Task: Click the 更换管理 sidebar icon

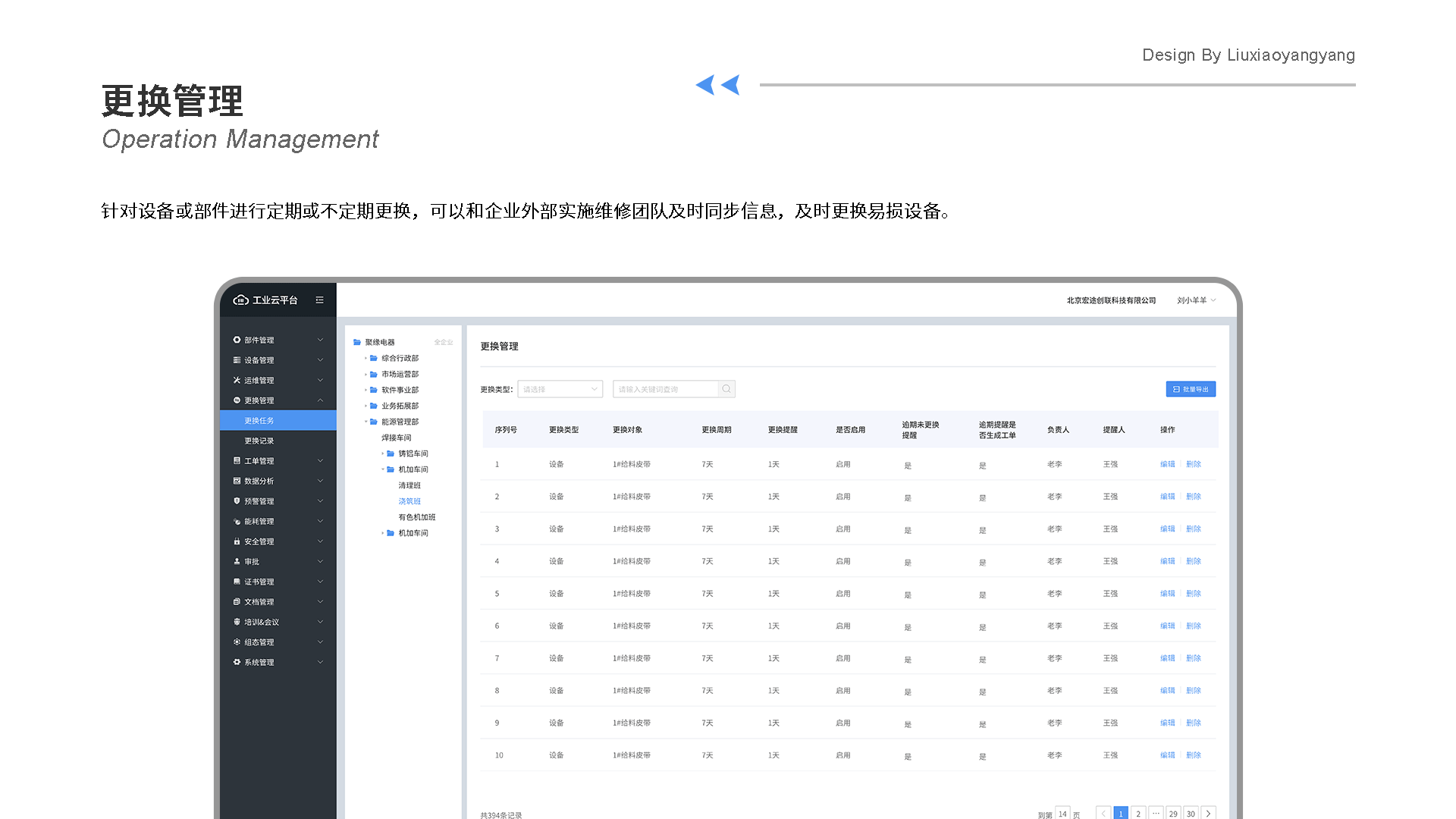Action: pos(237,400)
